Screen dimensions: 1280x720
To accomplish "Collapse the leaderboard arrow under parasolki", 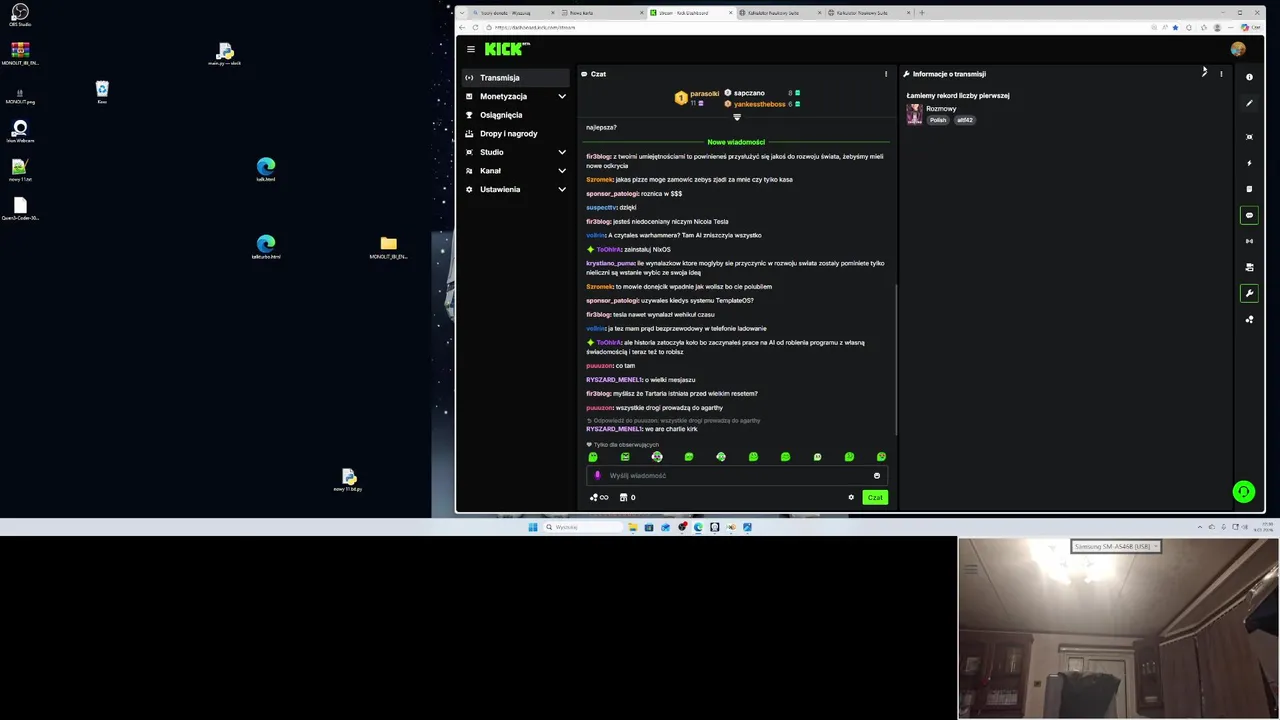I will pyautogui.click(x=737, y=117).
